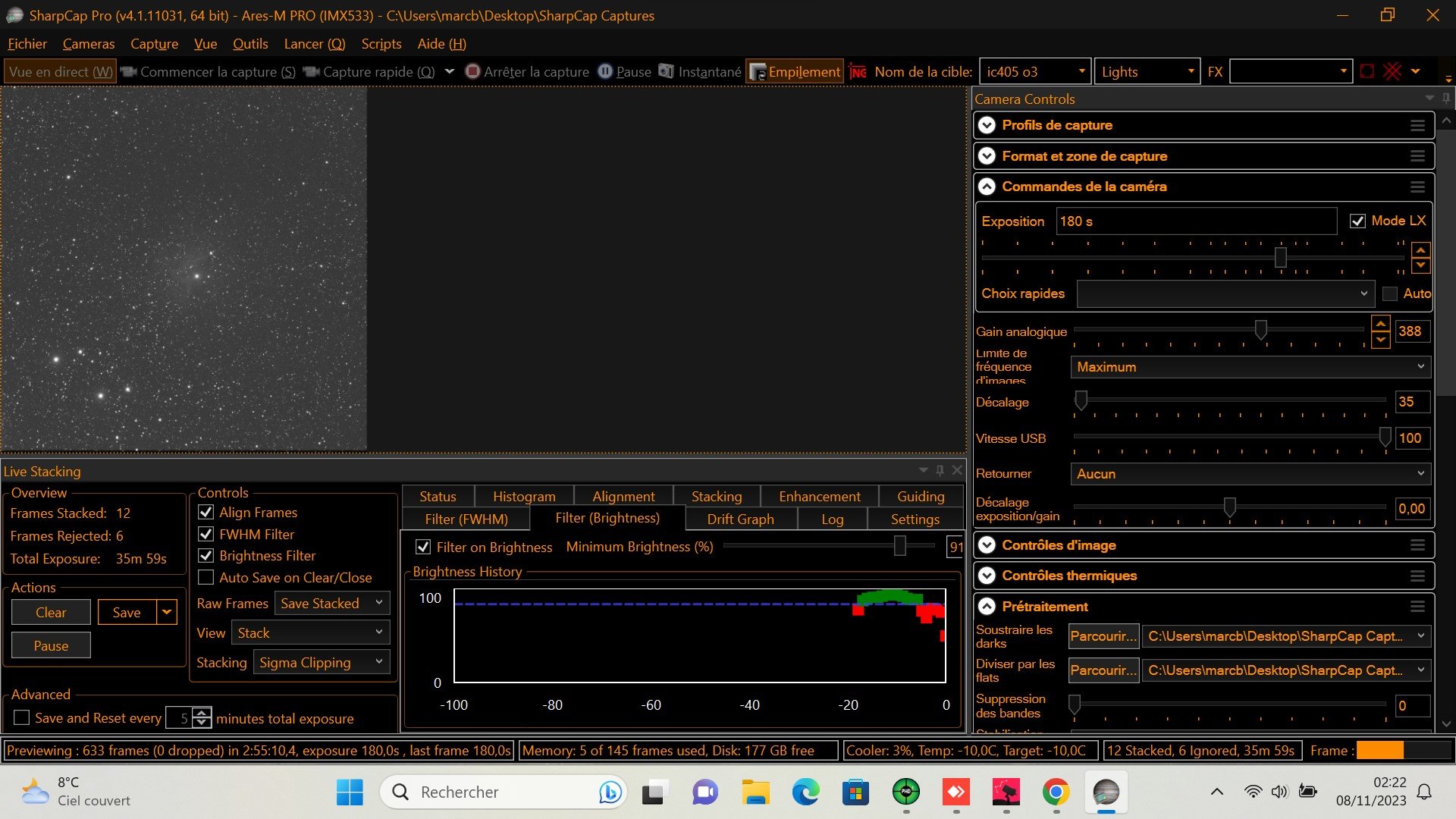Open Microsoft Store from the taskbar
Screen dimensions: 1456x819
855,792
